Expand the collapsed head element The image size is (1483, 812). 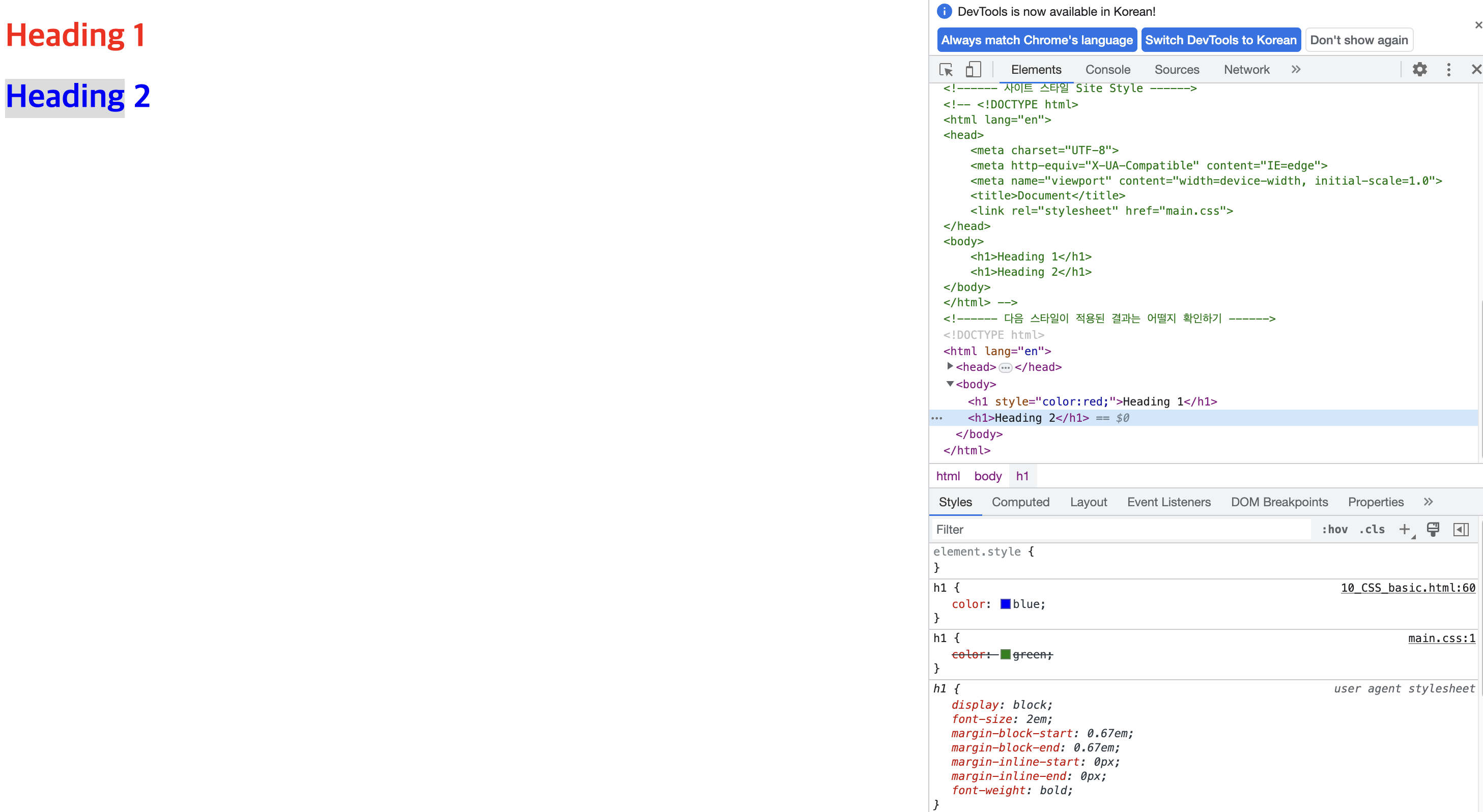(x=950, y=366)
